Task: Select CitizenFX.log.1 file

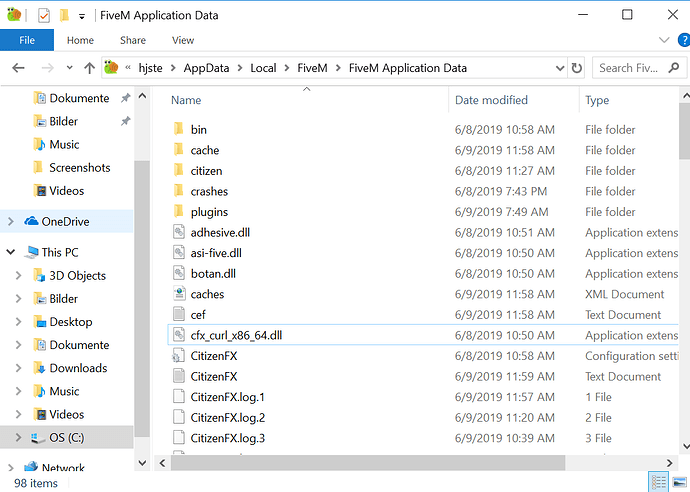Action: [x=228, y=397]
